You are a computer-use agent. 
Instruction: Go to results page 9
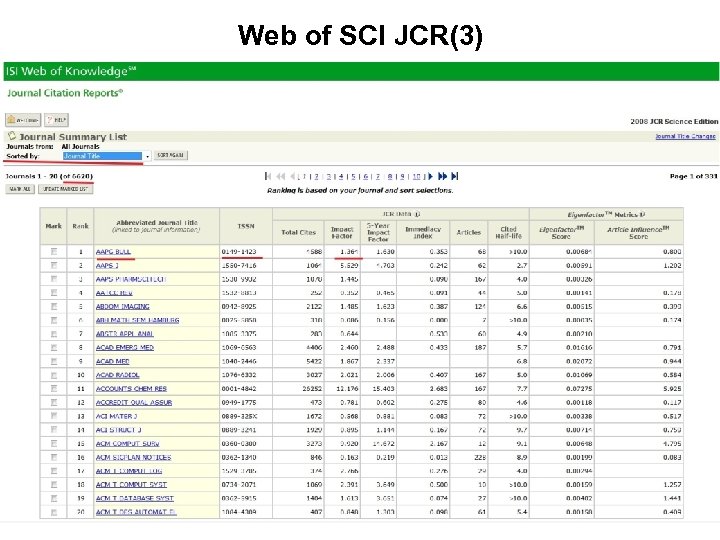pyautogui.click(x=403, y=177)
